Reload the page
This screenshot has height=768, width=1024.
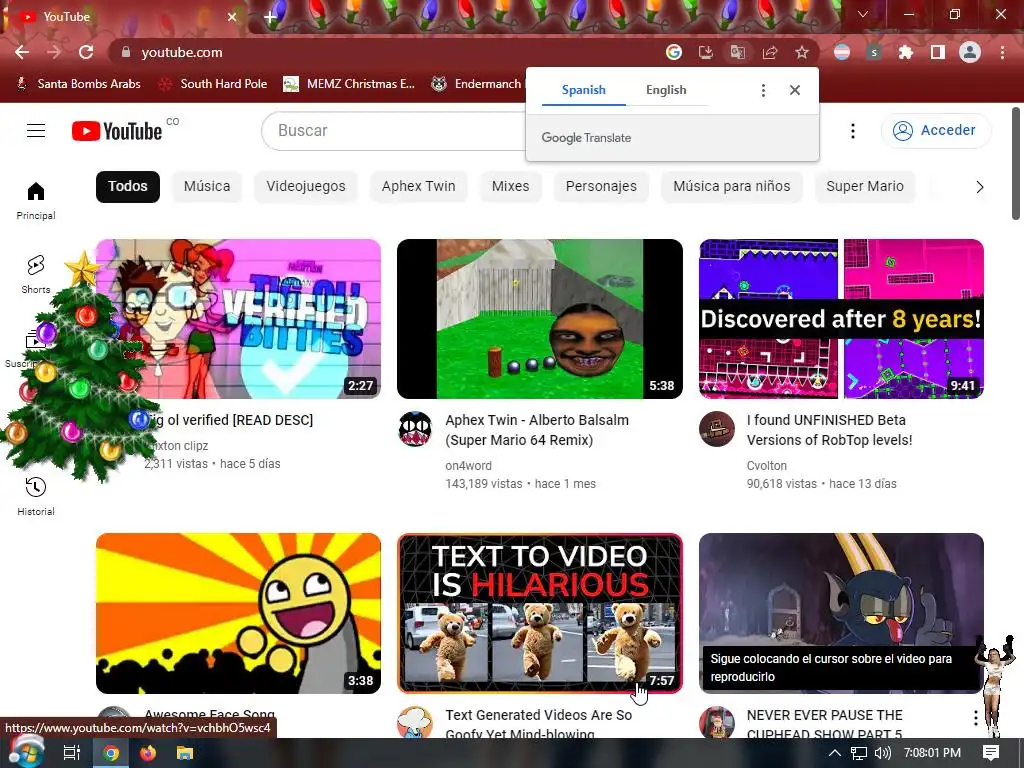click(86, 52)
